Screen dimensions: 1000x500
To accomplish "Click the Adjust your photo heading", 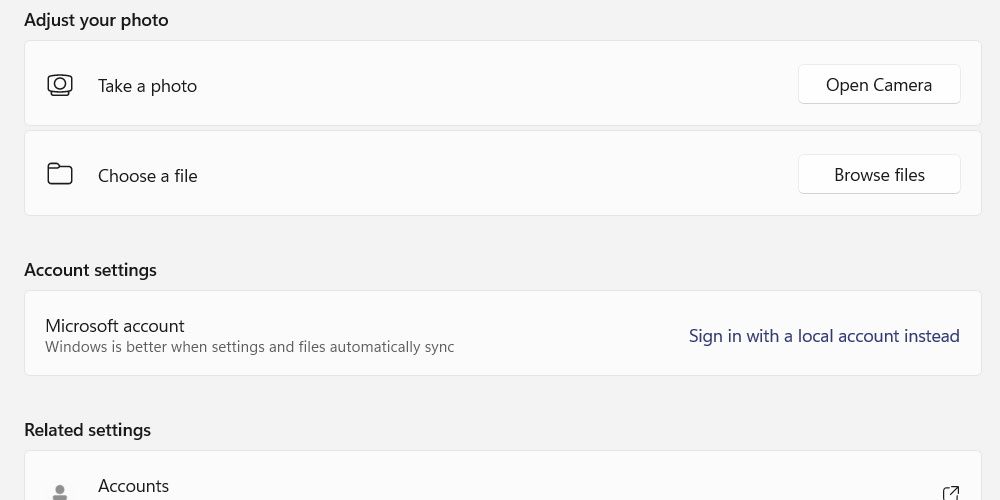I will [x=96, y=20].
